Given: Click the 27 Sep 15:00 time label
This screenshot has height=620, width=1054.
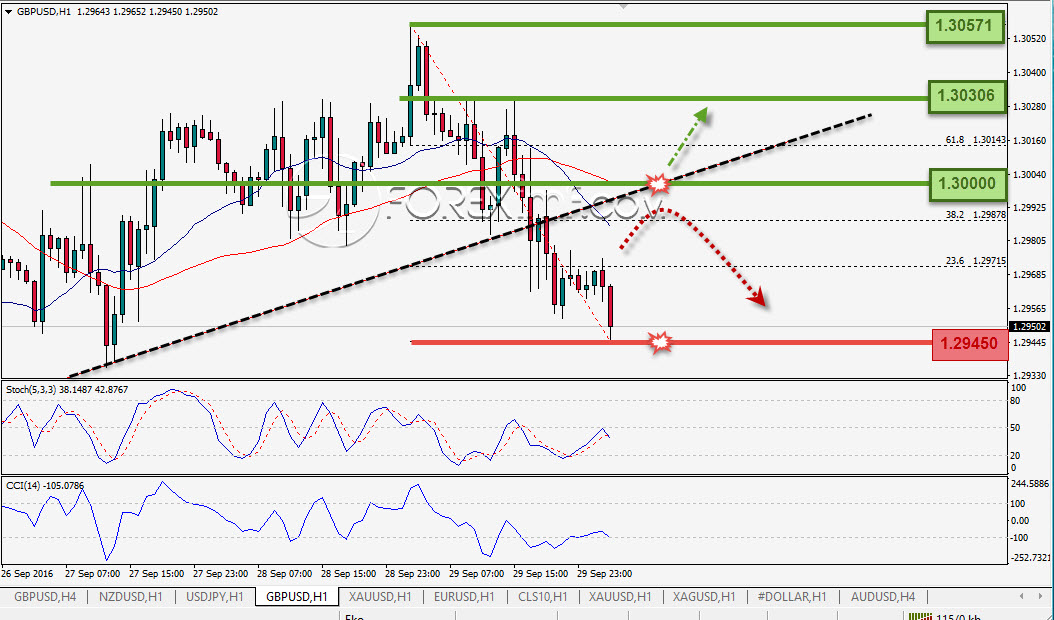Looking at the screenshot, I should click(157, 574).
